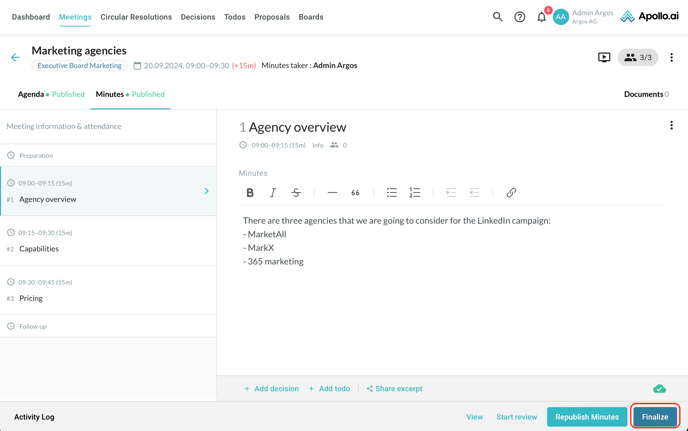This screenshot has width=688, height=431.
Task: Toggle bold formatting in minutes editor
Action: [x=250, y=193]
